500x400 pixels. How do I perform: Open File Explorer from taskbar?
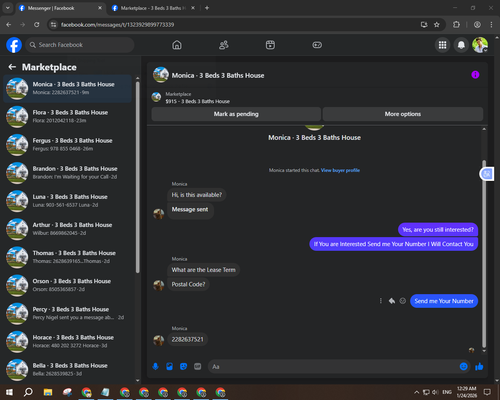pyautogui.click(x=48, y=392)
